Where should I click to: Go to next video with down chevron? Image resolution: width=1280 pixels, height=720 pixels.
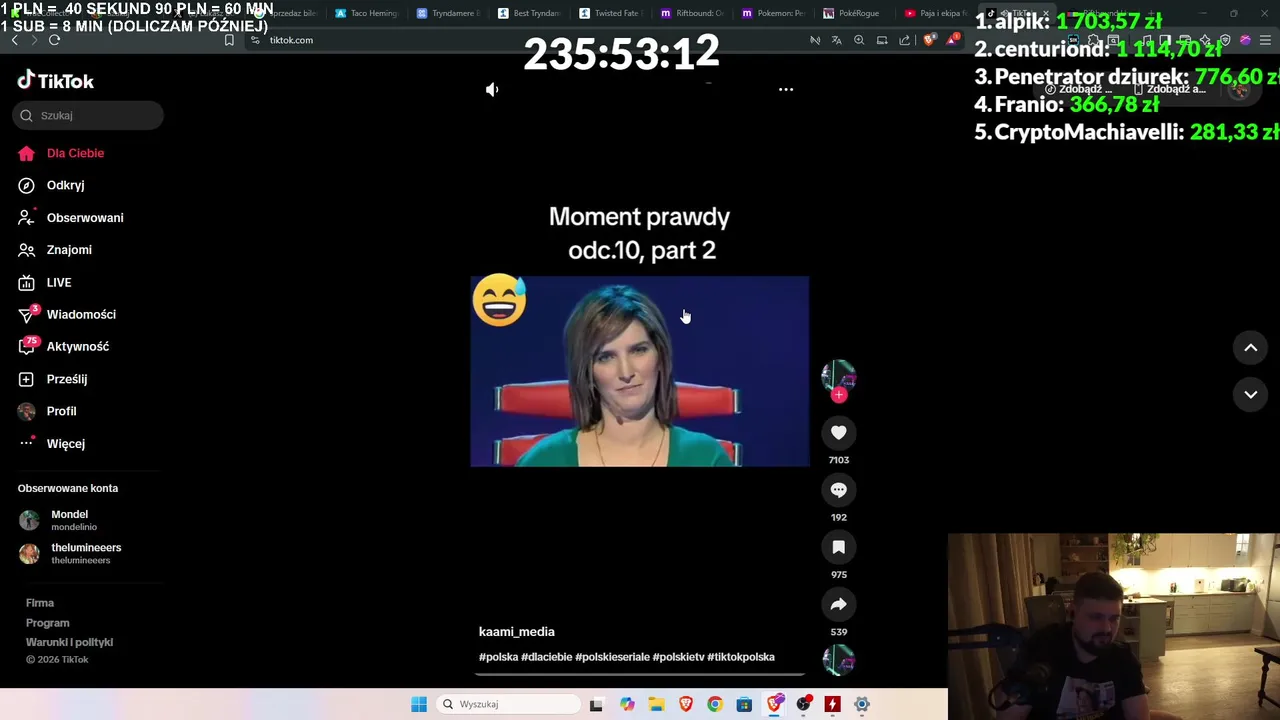pos(1250,394)
